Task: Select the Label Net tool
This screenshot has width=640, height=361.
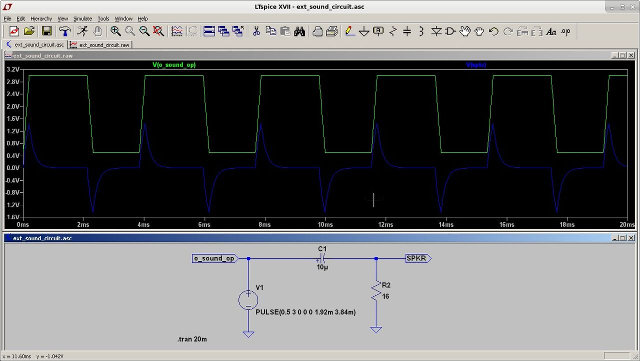Action: click(x=378, y=31)
